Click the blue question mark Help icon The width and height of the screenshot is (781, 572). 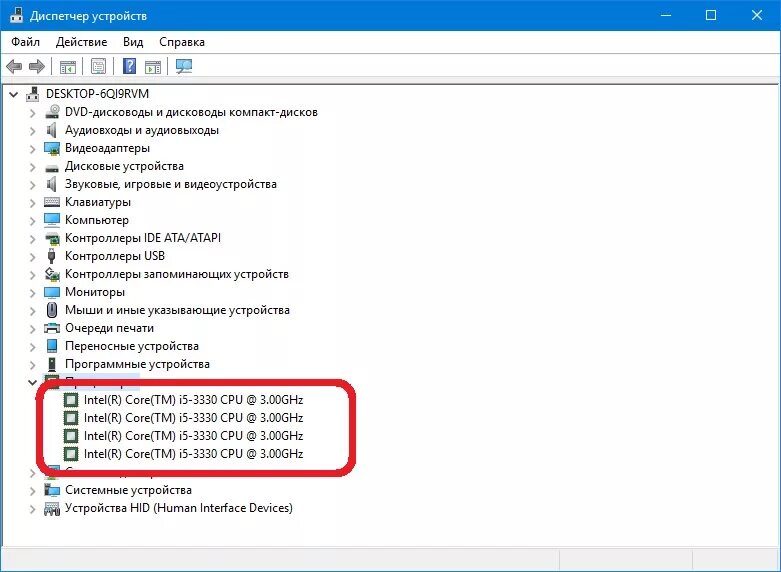click(130, 66)
